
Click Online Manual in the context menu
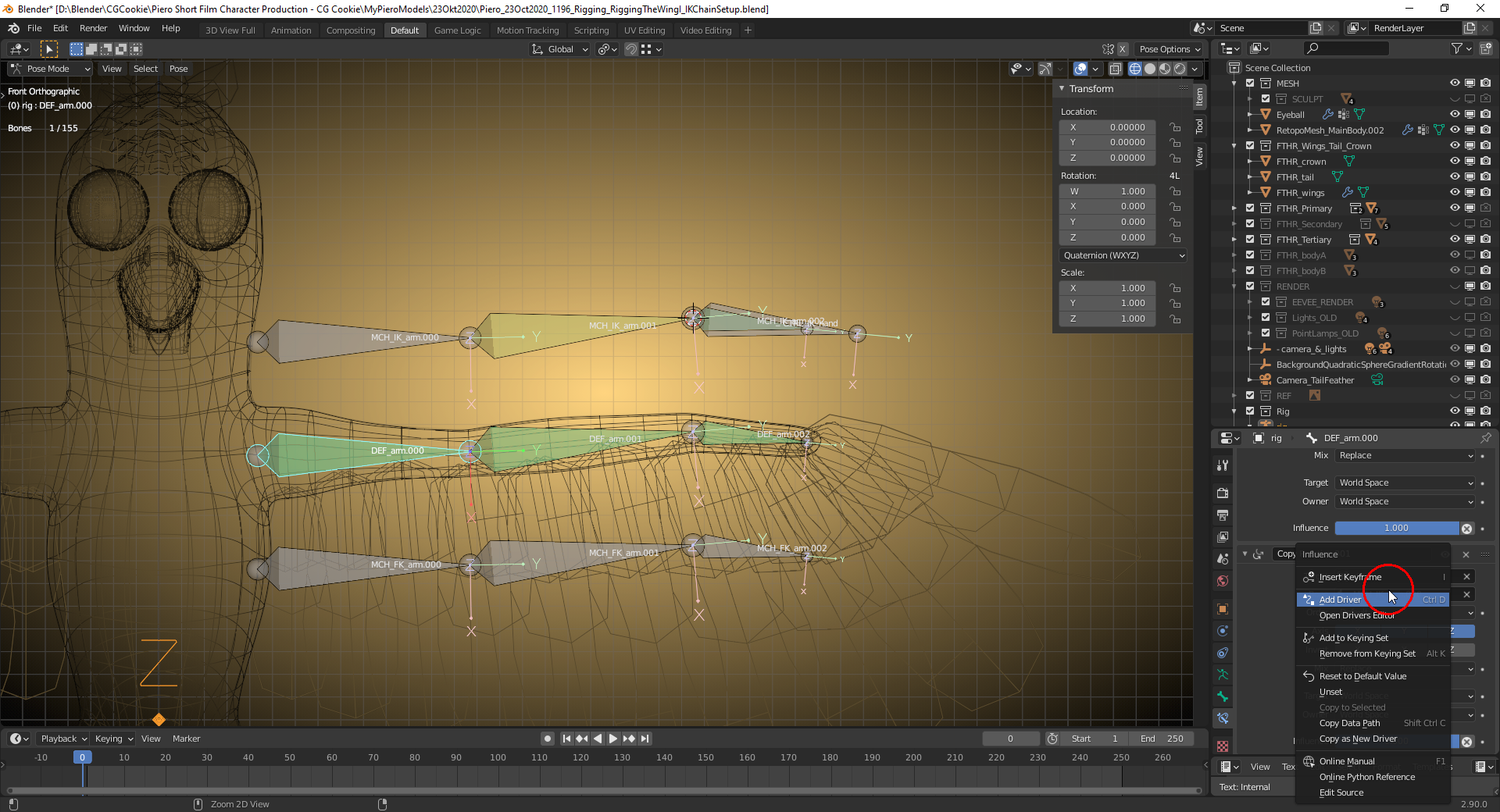coord(1345,761)
